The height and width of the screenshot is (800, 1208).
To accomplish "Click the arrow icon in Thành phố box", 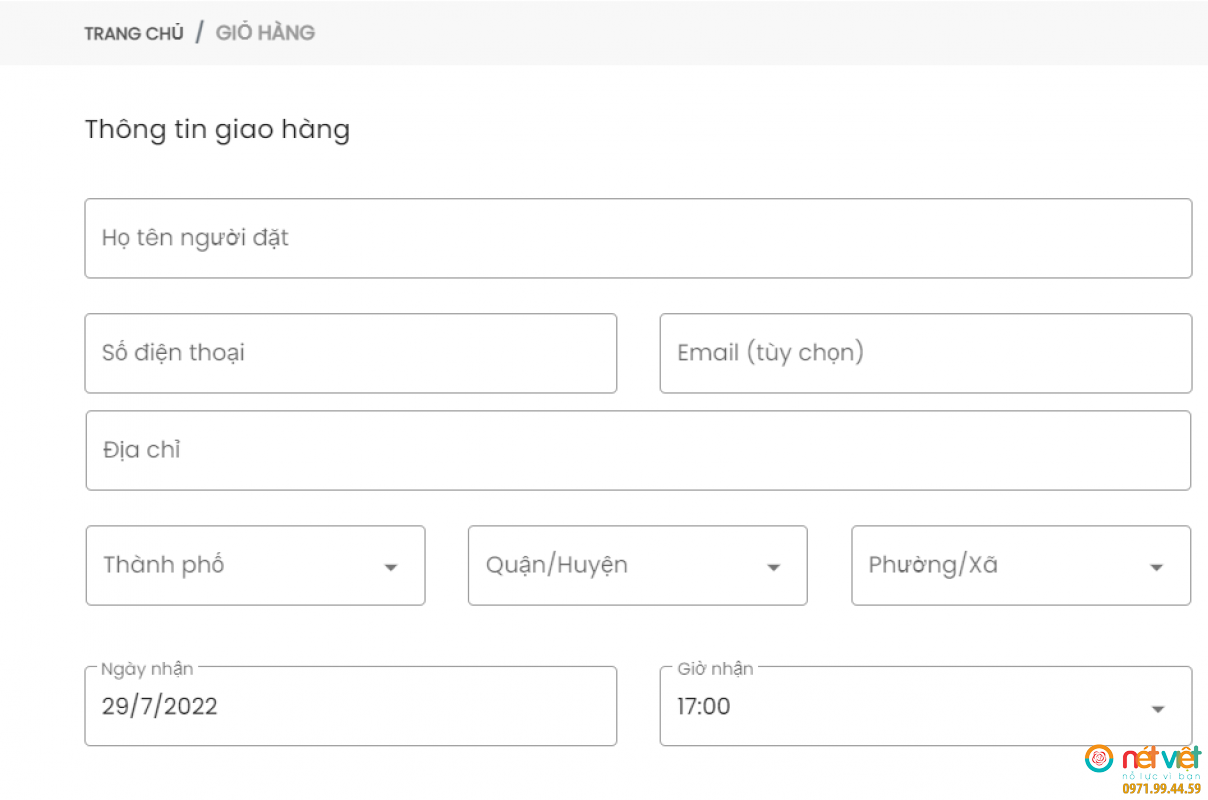I will point(391,567).
